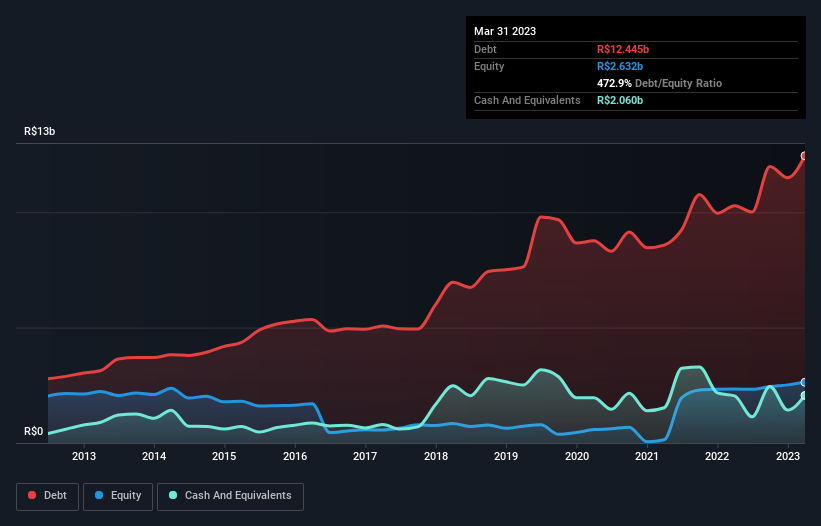
Task: Click the 2013 x-axis label
Action: 84,456
